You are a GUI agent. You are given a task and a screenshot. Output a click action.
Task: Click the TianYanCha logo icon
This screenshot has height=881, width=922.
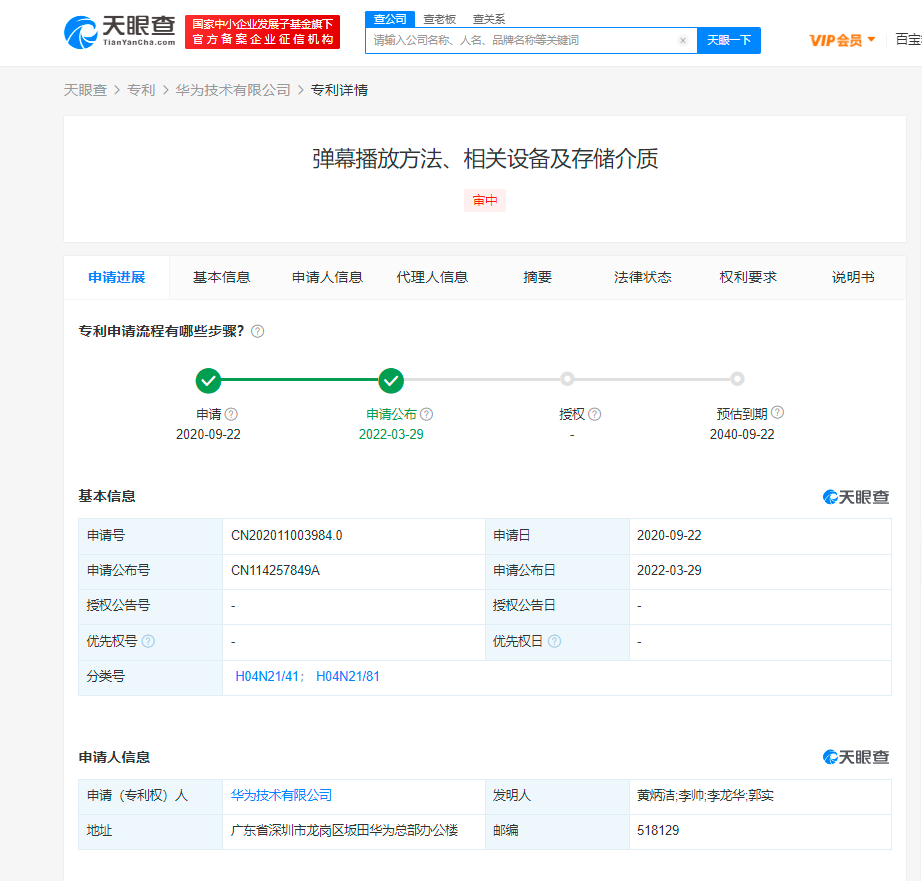click(x=81, y=32)
